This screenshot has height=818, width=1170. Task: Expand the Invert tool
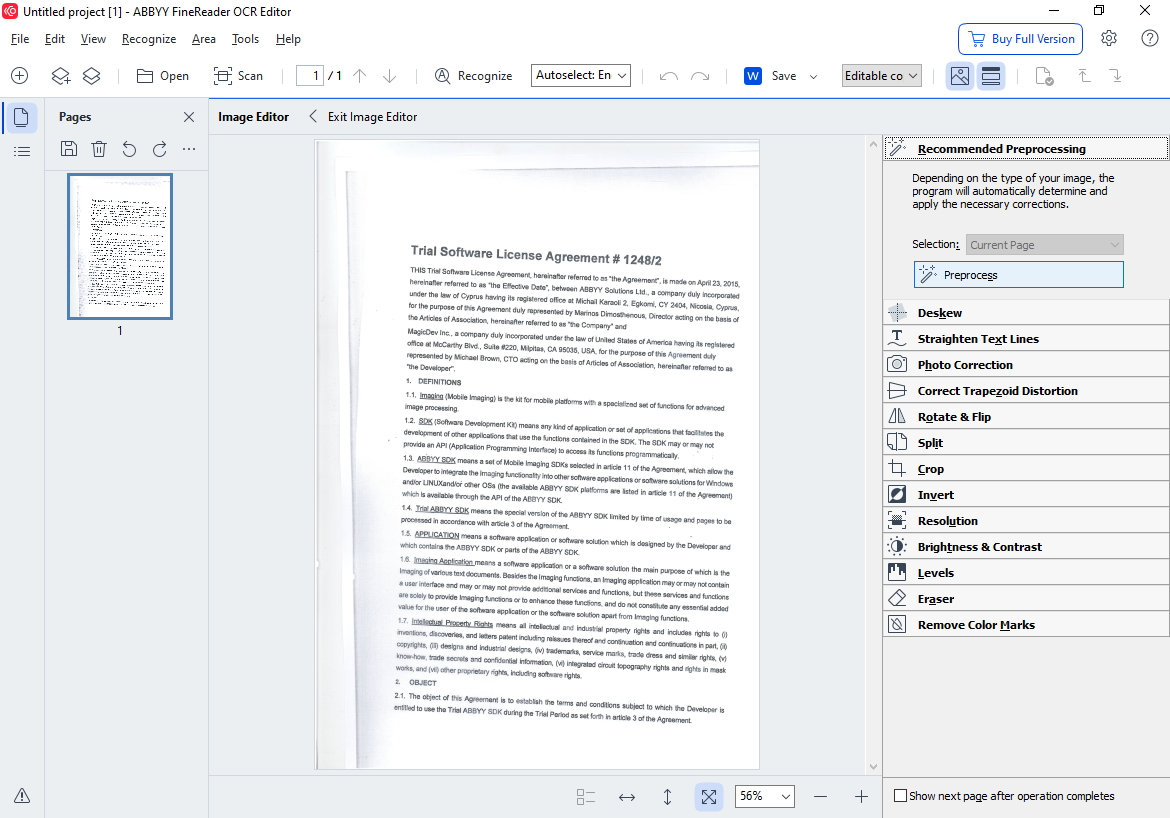point(1026,495)
